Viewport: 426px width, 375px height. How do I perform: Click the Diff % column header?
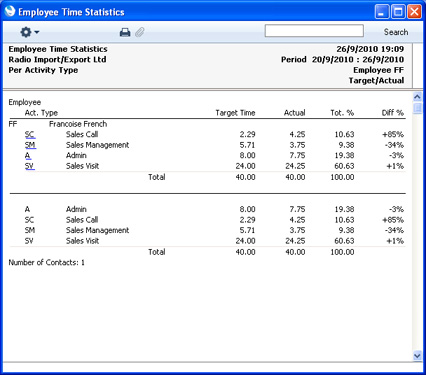pyautogui.click(x=393, y=113)
